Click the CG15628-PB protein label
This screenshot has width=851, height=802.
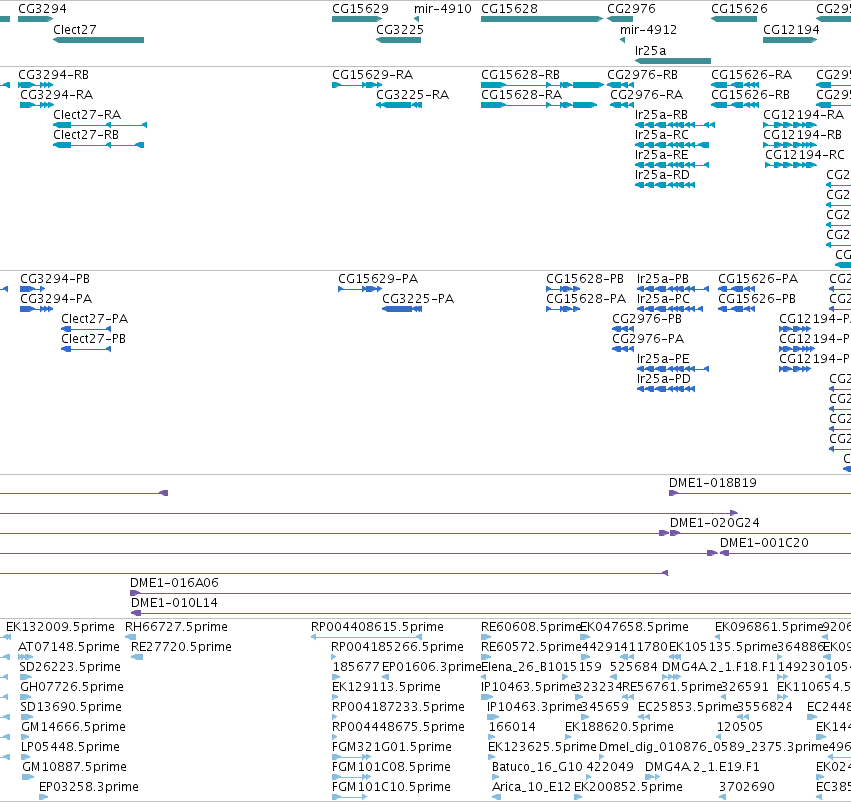(x=585, y=279)
